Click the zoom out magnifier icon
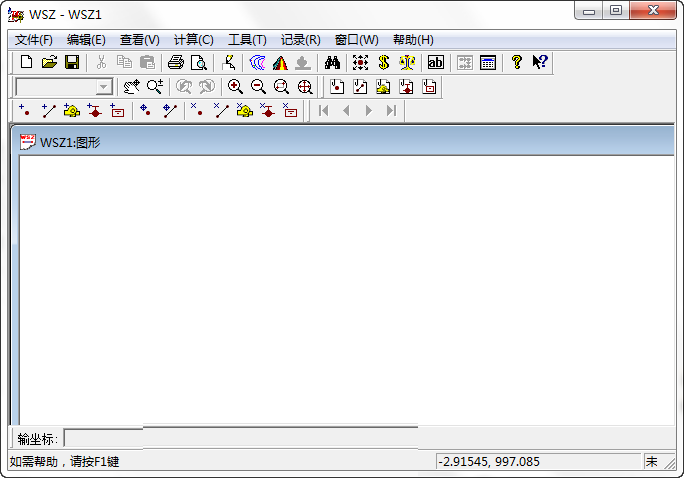The height and width of the screenshot is (478, 684). click(x=258, y=87)
